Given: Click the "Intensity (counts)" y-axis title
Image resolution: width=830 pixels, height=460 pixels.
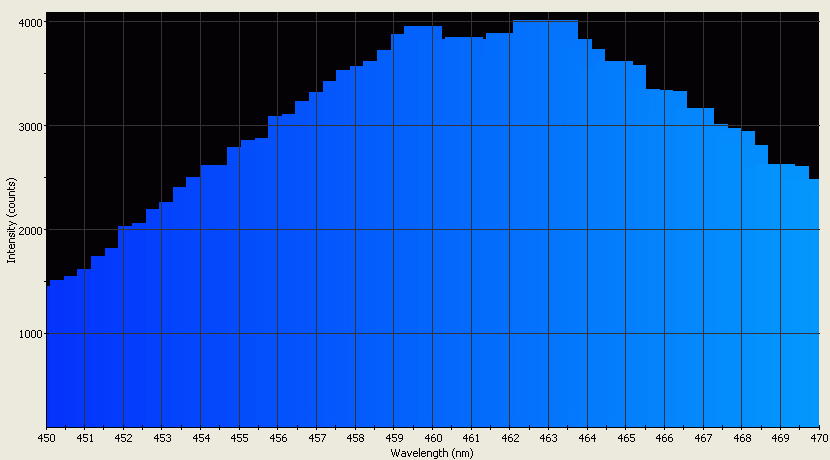Looking at the screenshot, I should point(11,222).
